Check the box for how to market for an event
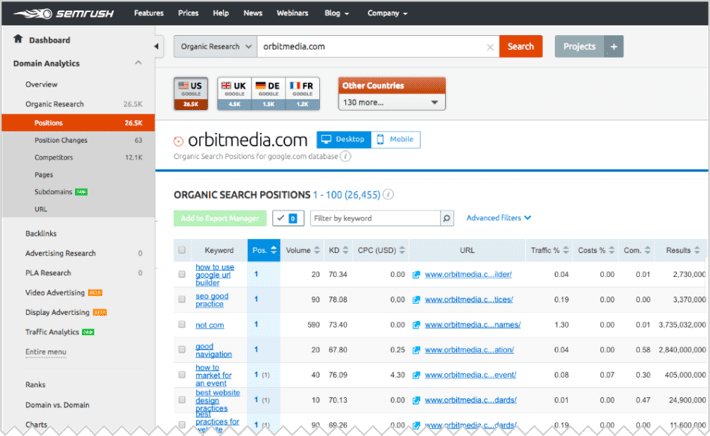The height and width of the screenshot is (436, 710). pos(182,374)
